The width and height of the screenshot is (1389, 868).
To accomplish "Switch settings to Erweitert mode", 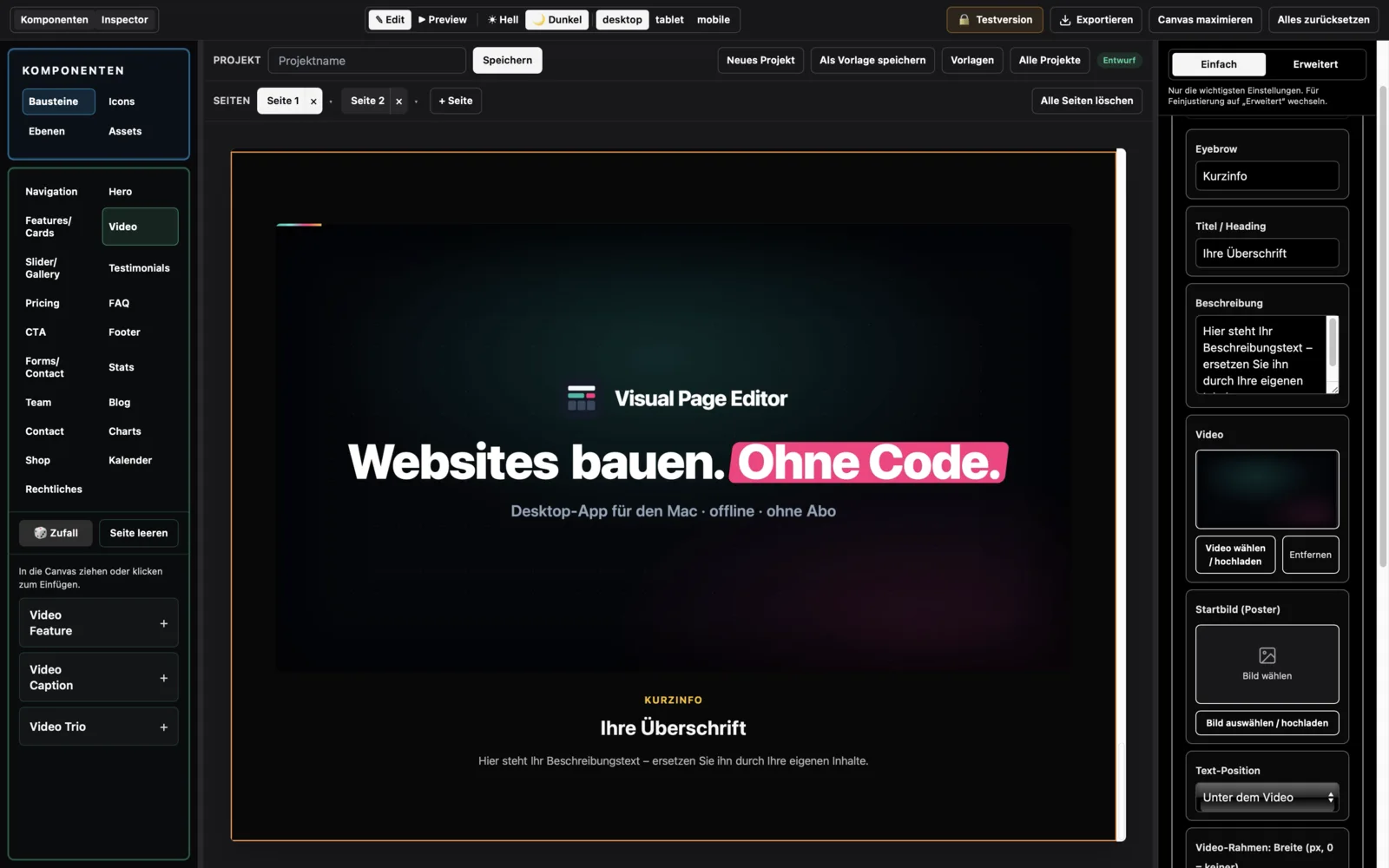I will click(1315, 64).
